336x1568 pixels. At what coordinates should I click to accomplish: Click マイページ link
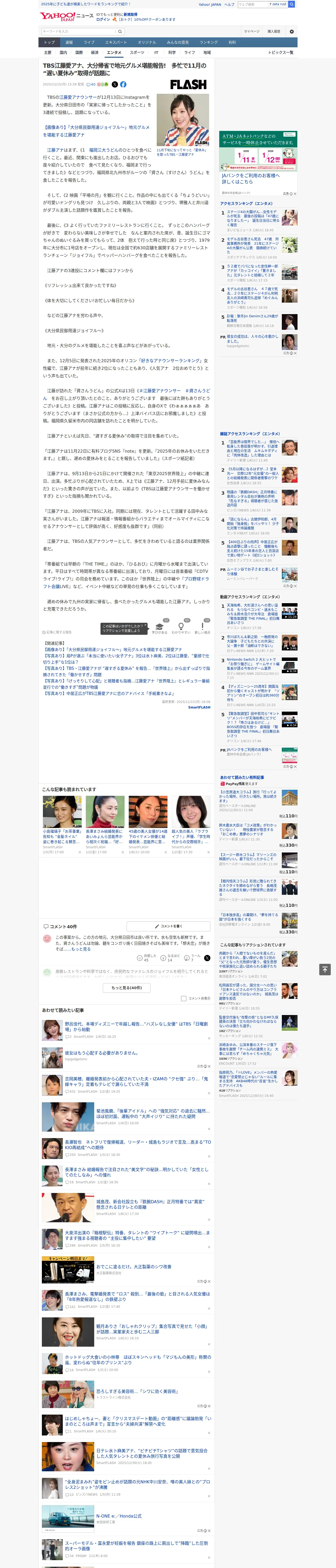point(251,32)
